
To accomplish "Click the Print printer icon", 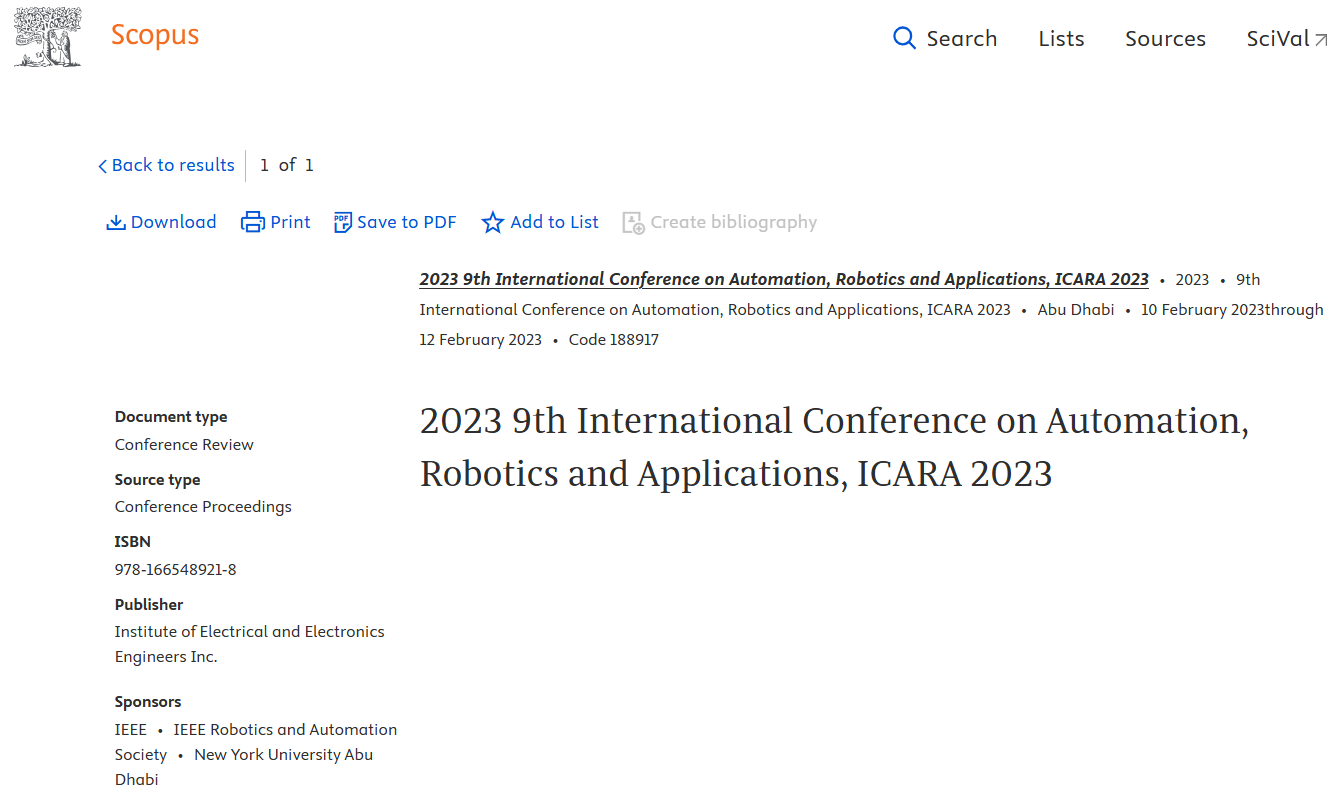I will (x=253, y=222).
